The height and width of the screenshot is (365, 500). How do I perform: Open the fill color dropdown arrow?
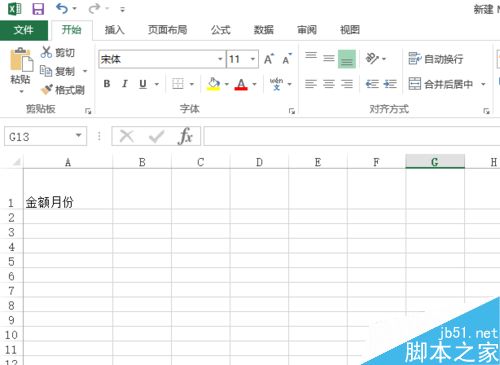[227, 84]
